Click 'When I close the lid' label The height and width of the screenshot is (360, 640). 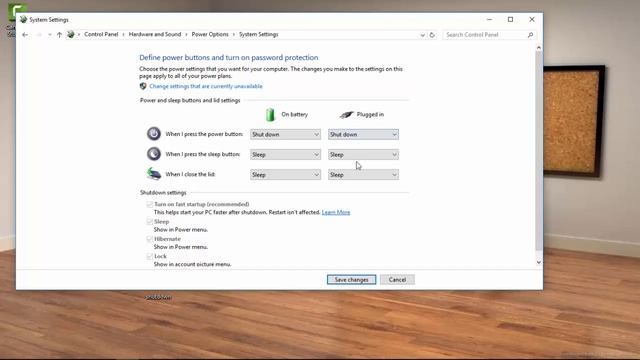(x=190, y=174)
